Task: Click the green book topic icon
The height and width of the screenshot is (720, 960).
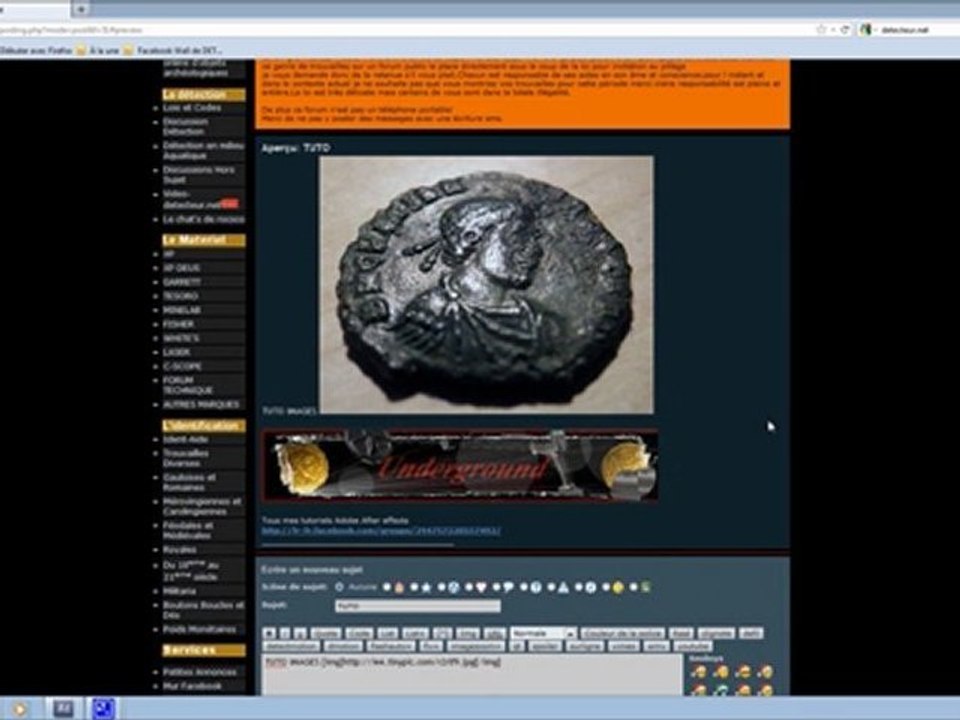Action: (645, 587)
